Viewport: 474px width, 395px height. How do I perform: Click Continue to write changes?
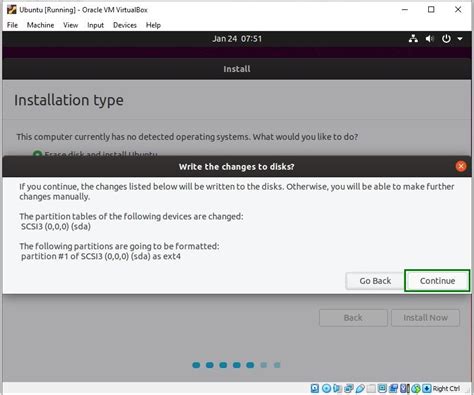pos(437,281)
